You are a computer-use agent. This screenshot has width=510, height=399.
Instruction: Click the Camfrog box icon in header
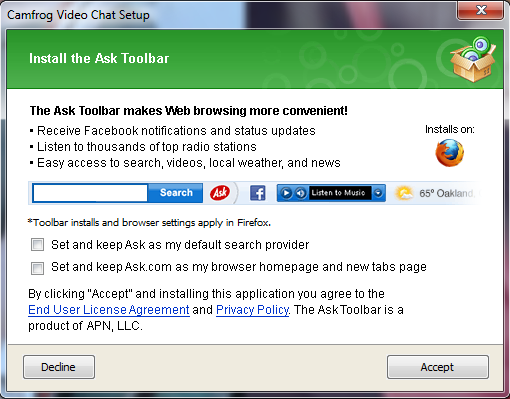[473, 59]
